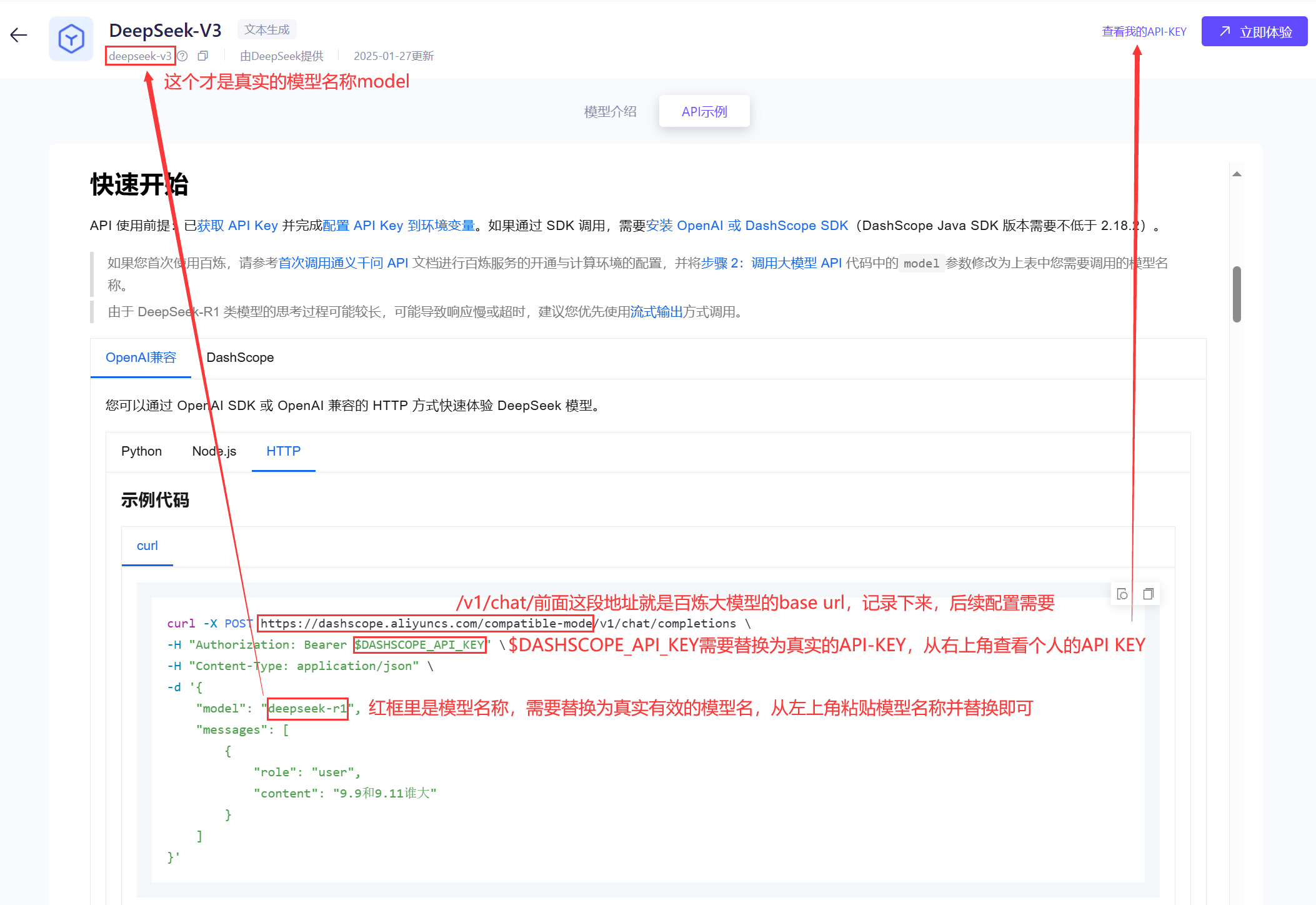Screen dimensions: 1316x905
Task: Show the Python code sample tab
Action: pos(141,451)
